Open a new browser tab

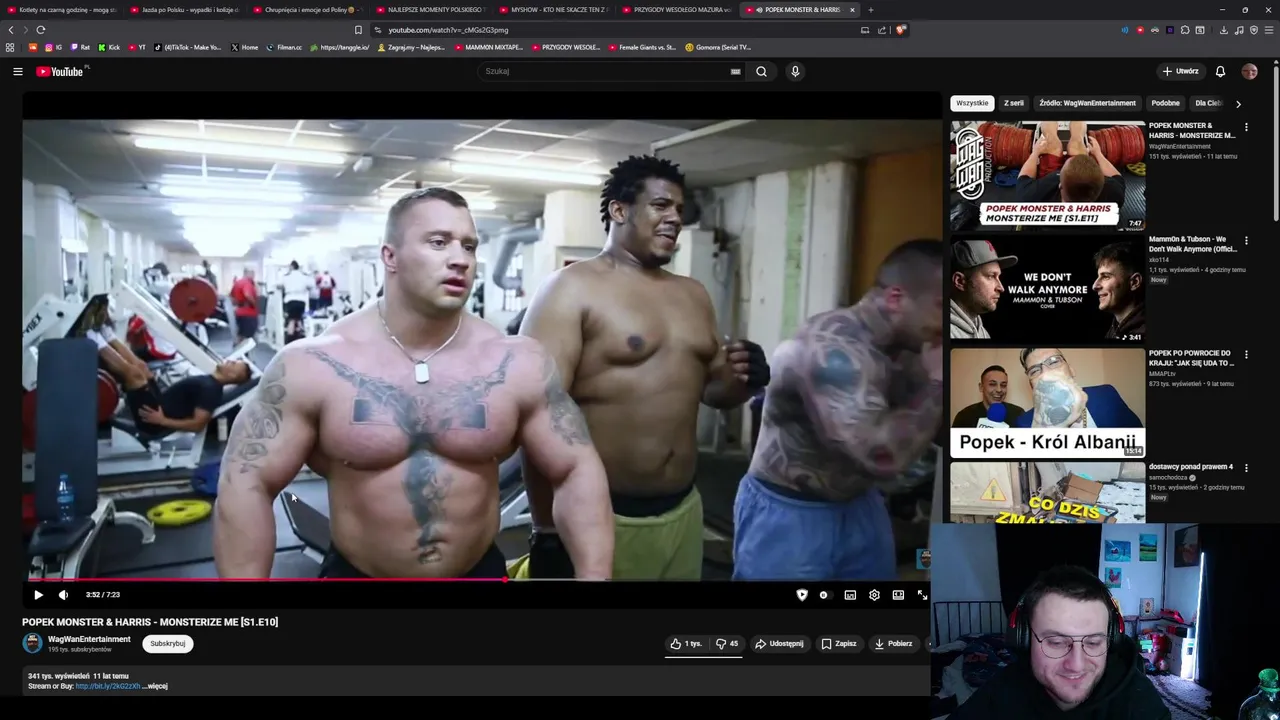[870, 10]
